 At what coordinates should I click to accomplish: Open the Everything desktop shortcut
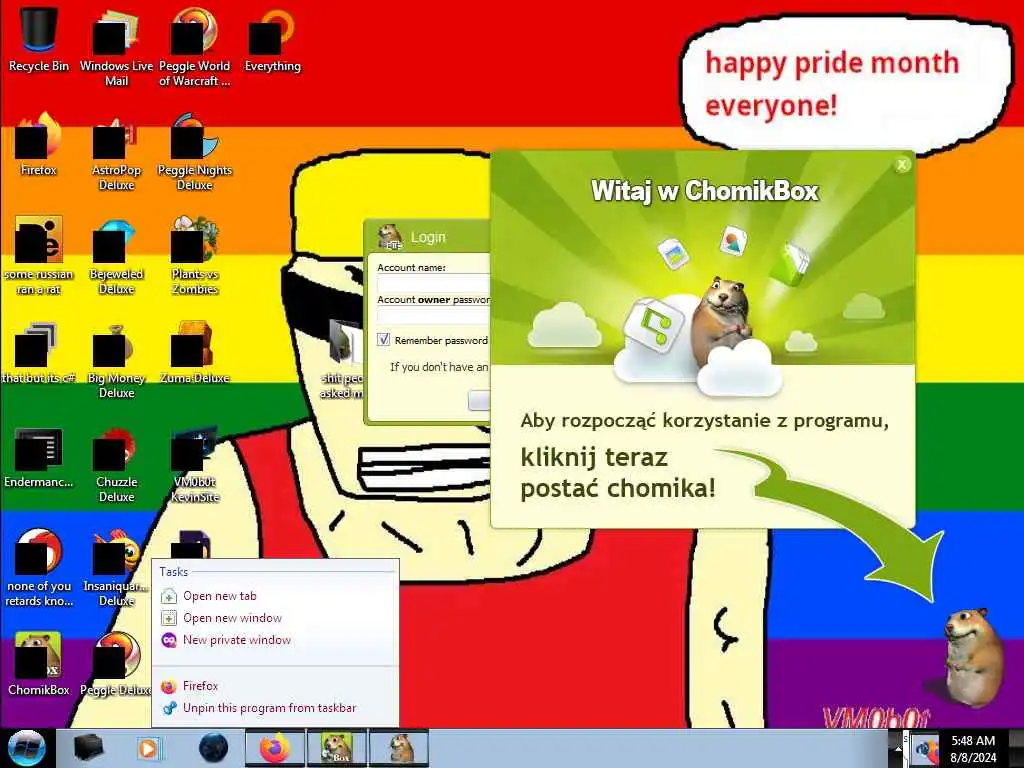point(272,39)
